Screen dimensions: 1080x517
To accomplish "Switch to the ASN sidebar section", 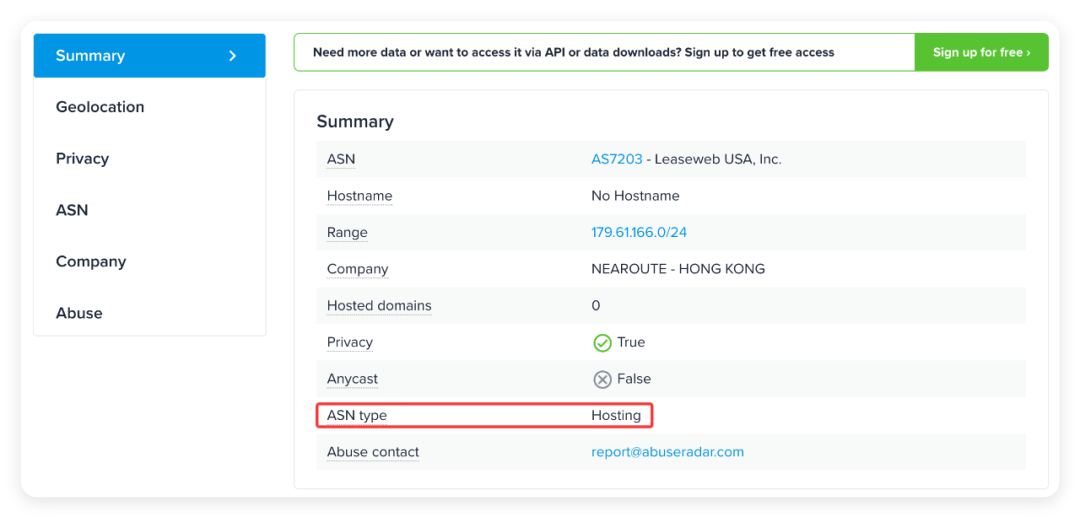I will pos(72,210).
